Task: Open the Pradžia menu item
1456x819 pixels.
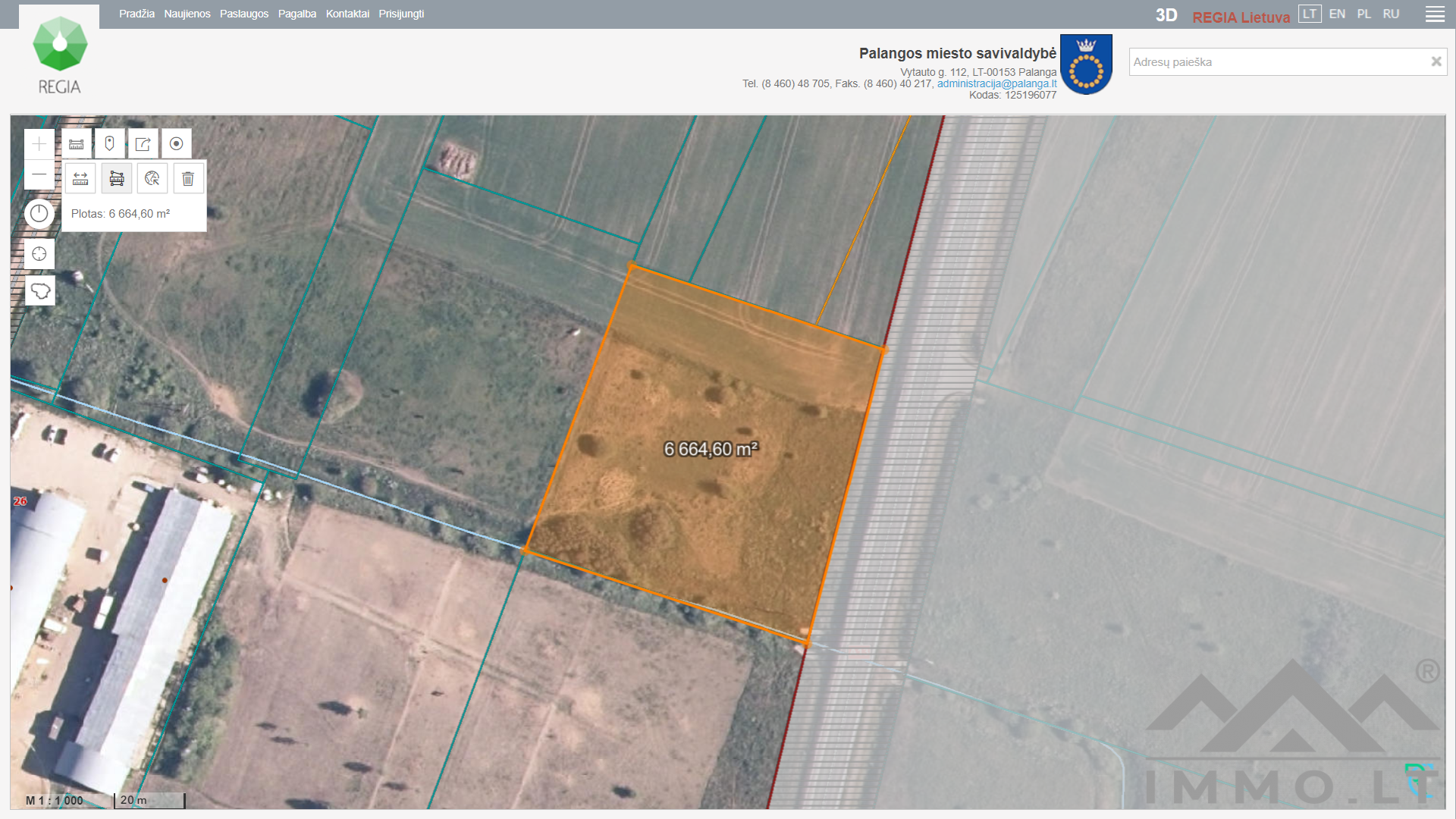Action: 136,14
